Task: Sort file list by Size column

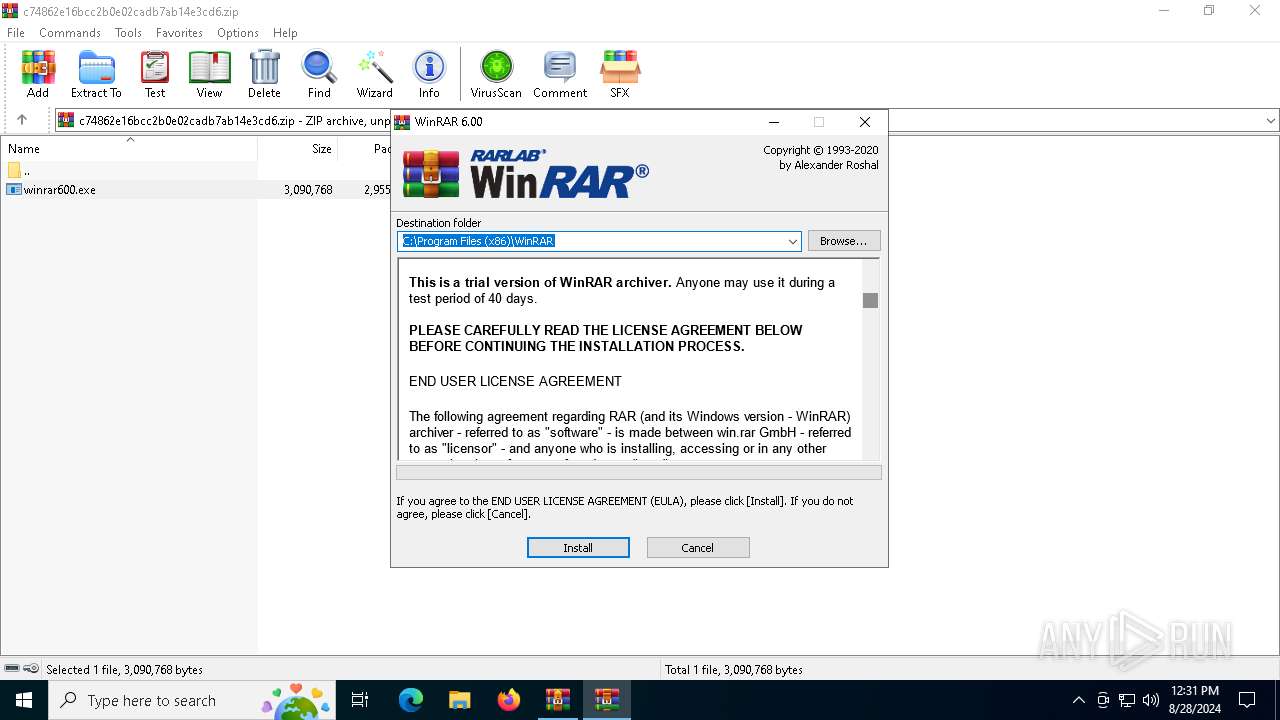Action: click(298, 148)
